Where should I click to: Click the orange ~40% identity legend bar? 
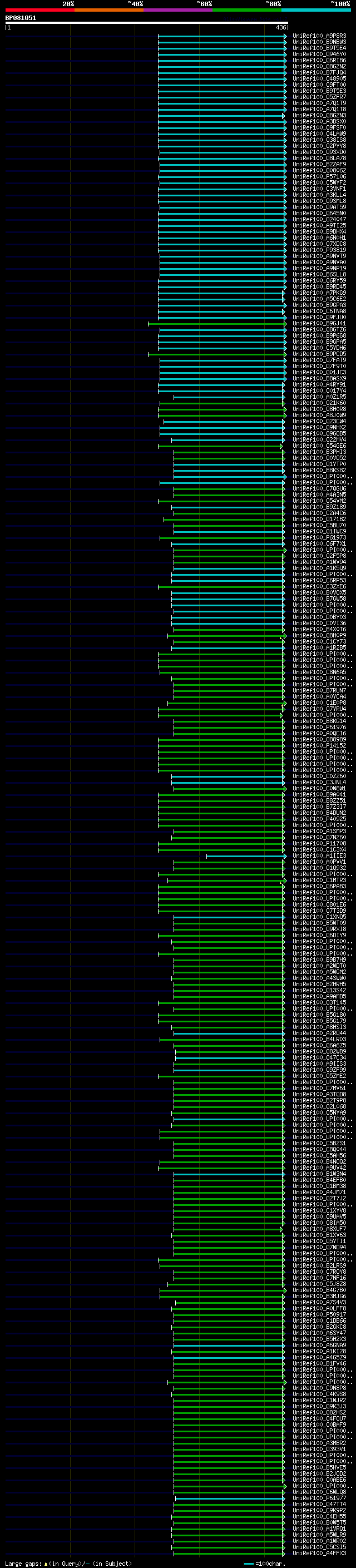(109, 10)
